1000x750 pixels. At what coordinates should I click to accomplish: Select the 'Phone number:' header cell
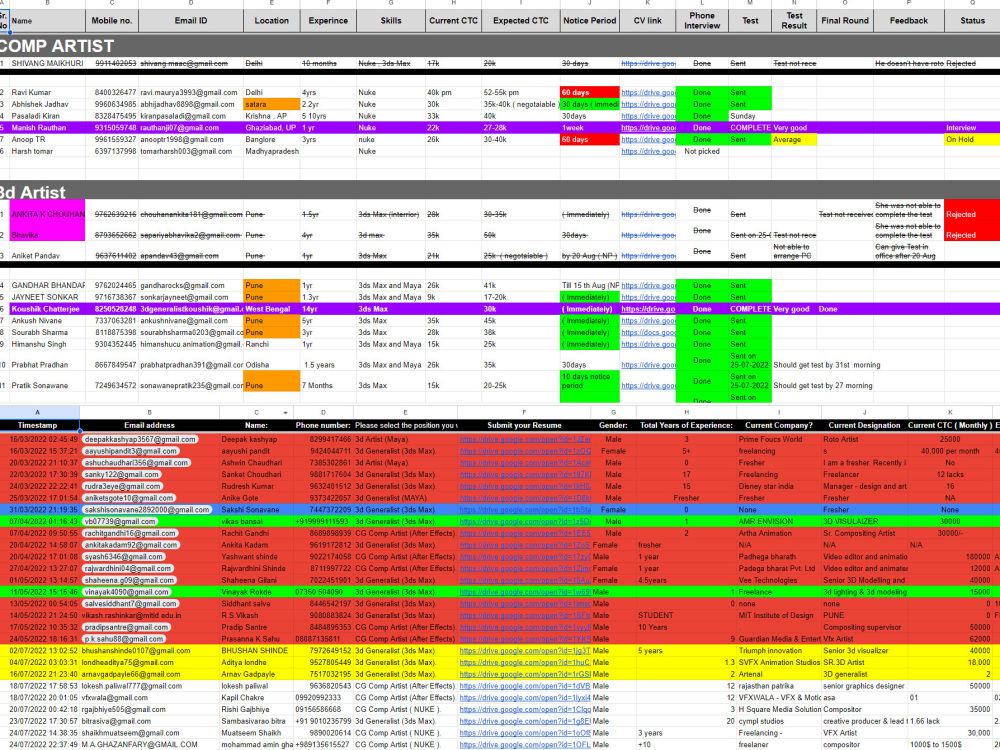[323, 425]
